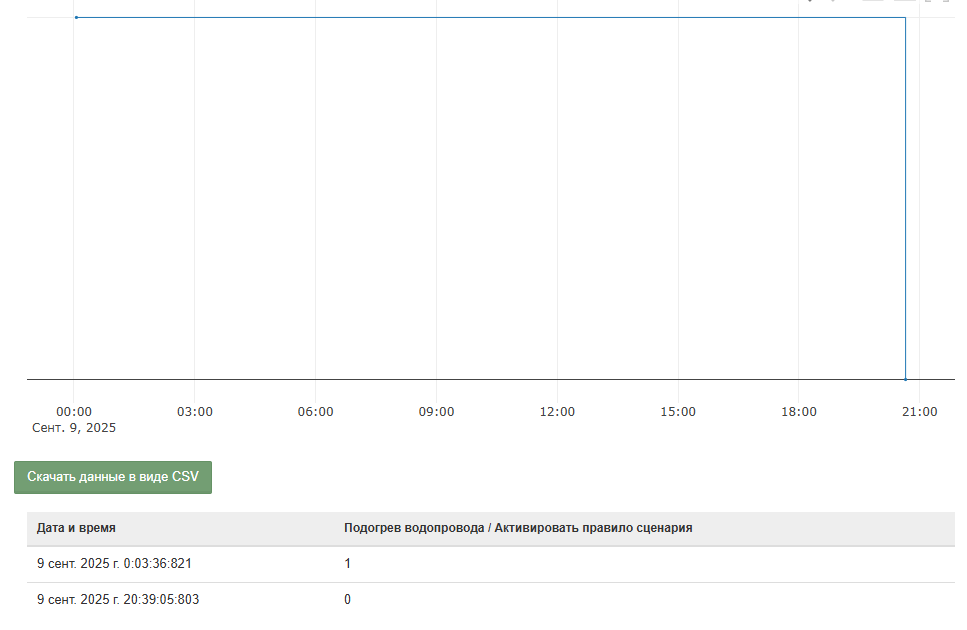Click the vertical drop segment of the graph line
Viewport: 967px width, 630px height.
[x=905, y=200]
